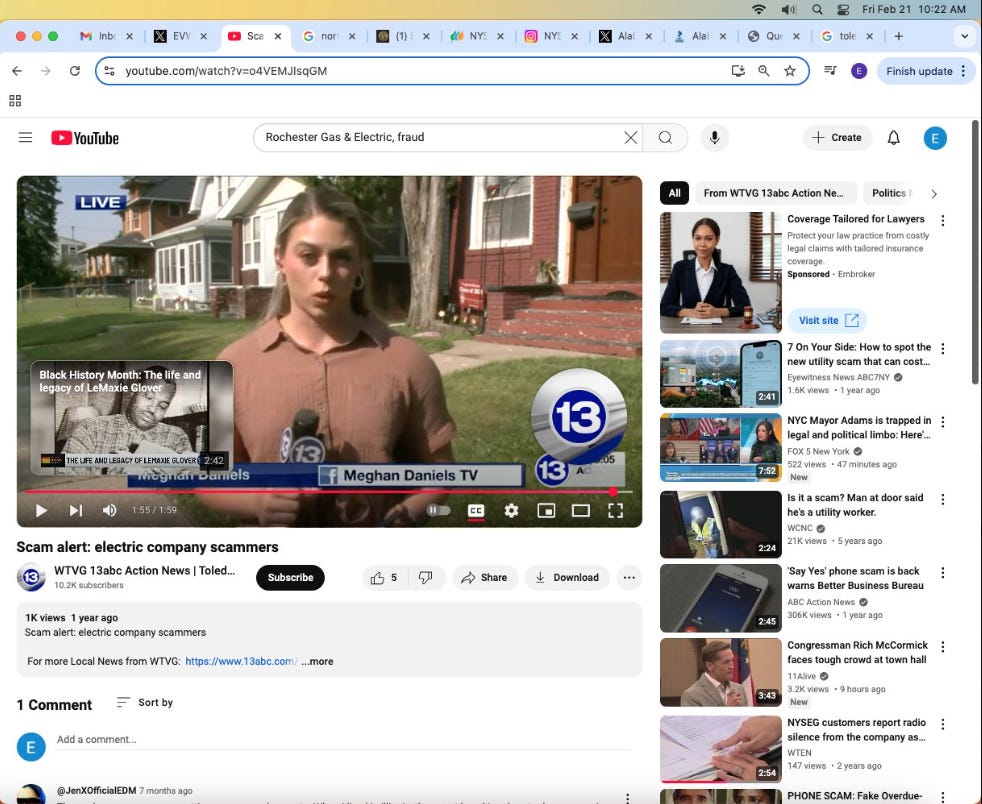Click Add a comment field
This screenshot has height=804, width=982.
[344, 740]
